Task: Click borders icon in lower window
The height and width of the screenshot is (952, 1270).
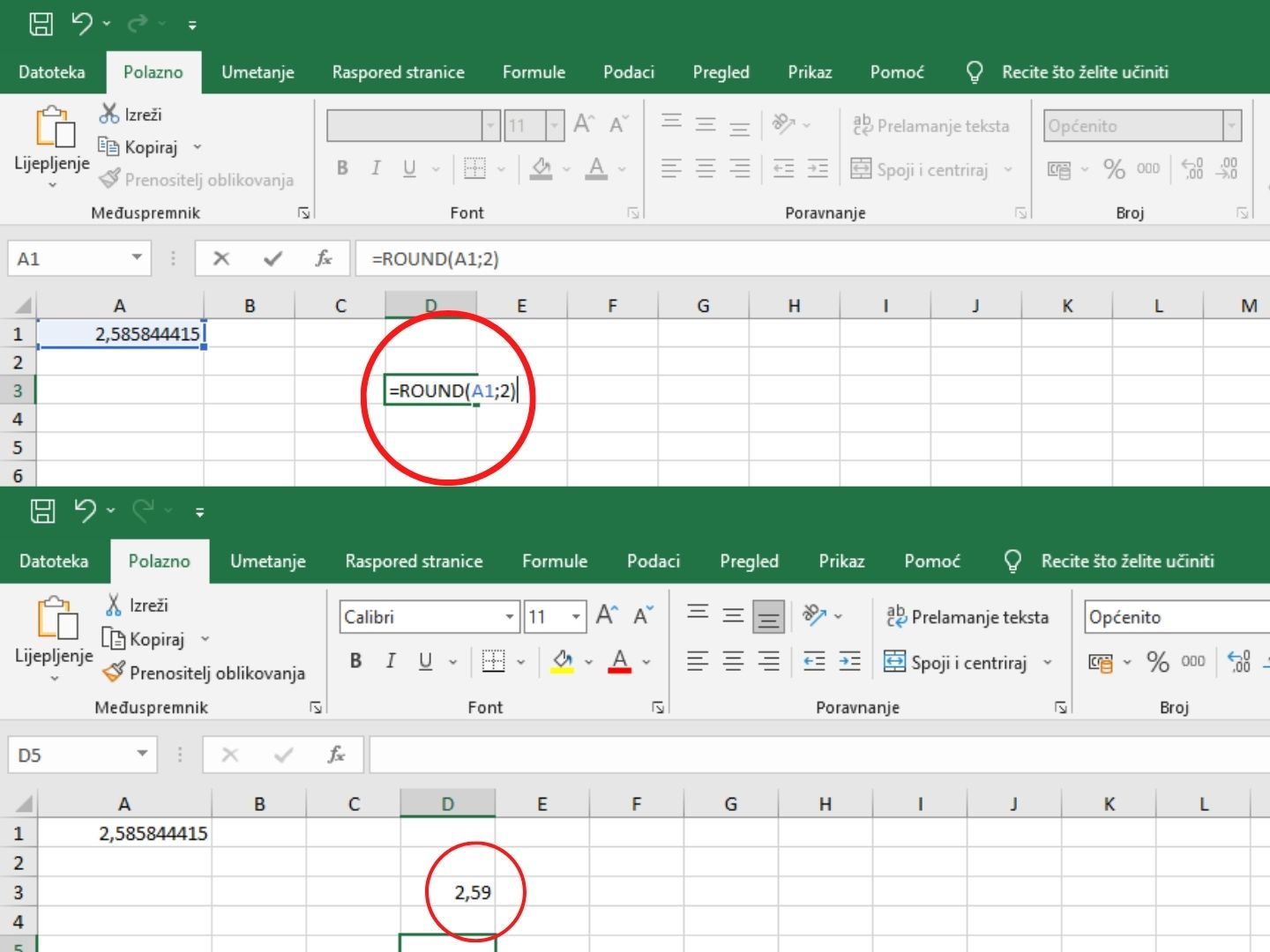Action: [494, 661]
